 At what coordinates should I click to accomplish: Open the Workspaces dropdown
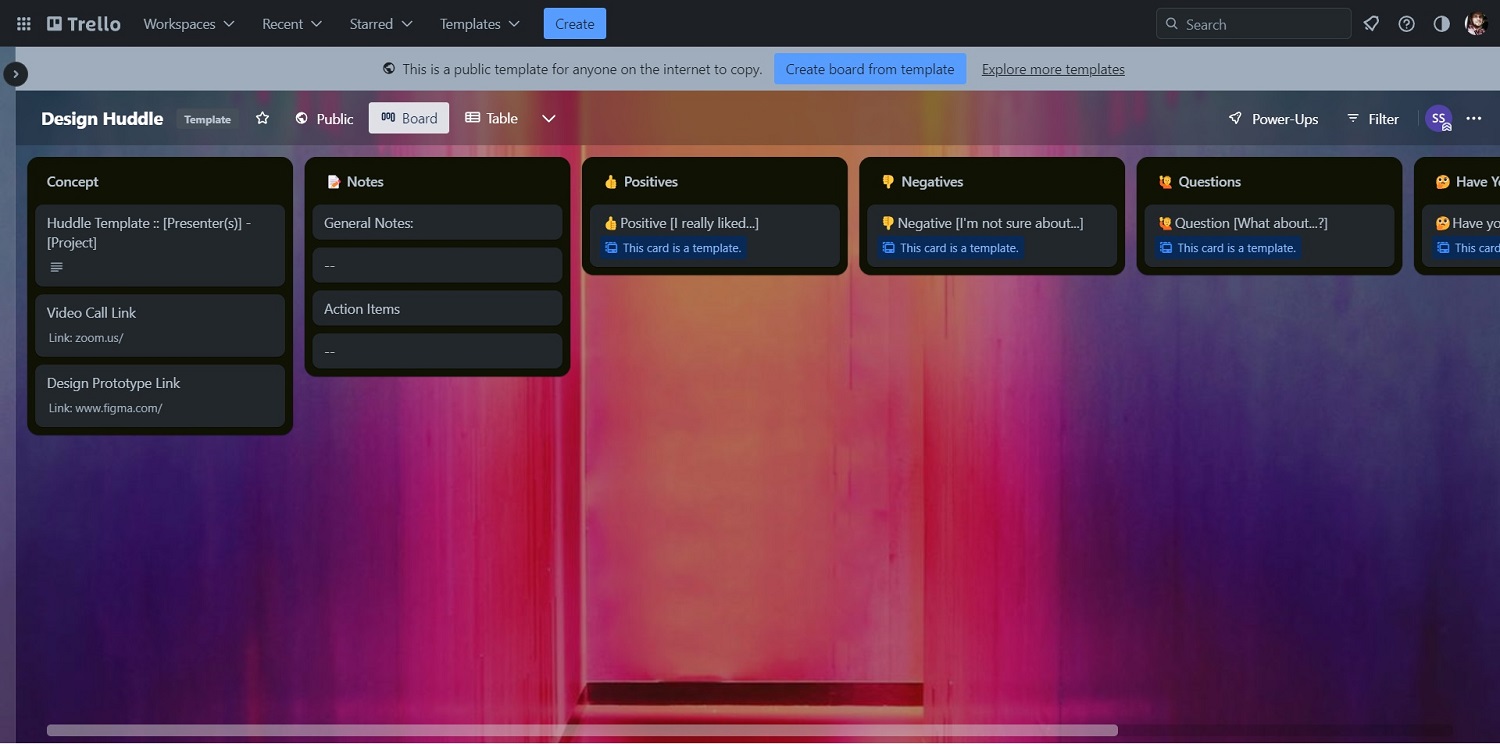click(x=188, y=23)
